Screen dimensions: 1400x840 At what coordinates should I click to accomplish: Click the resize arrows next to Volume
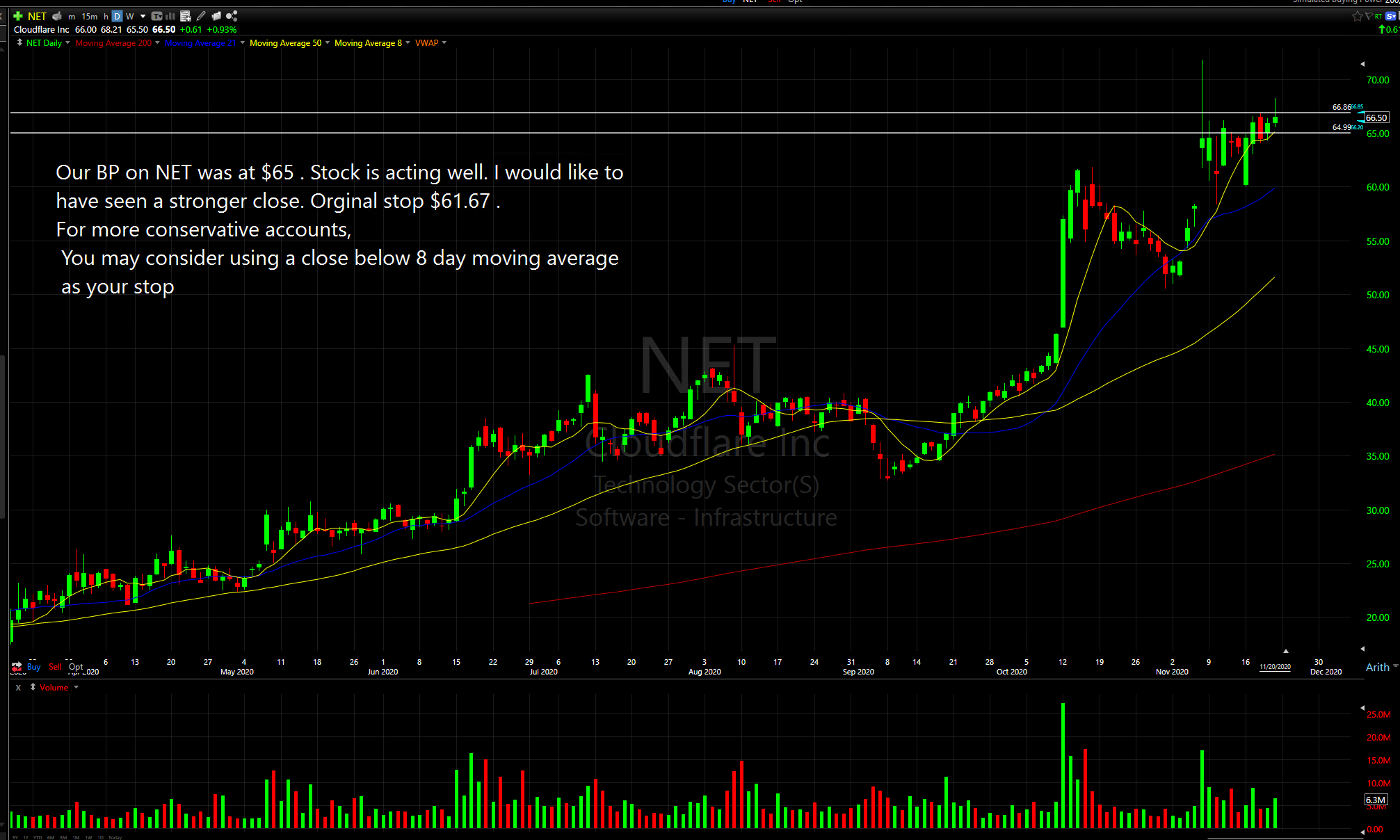pyautogui.click(x=33, y=687)
